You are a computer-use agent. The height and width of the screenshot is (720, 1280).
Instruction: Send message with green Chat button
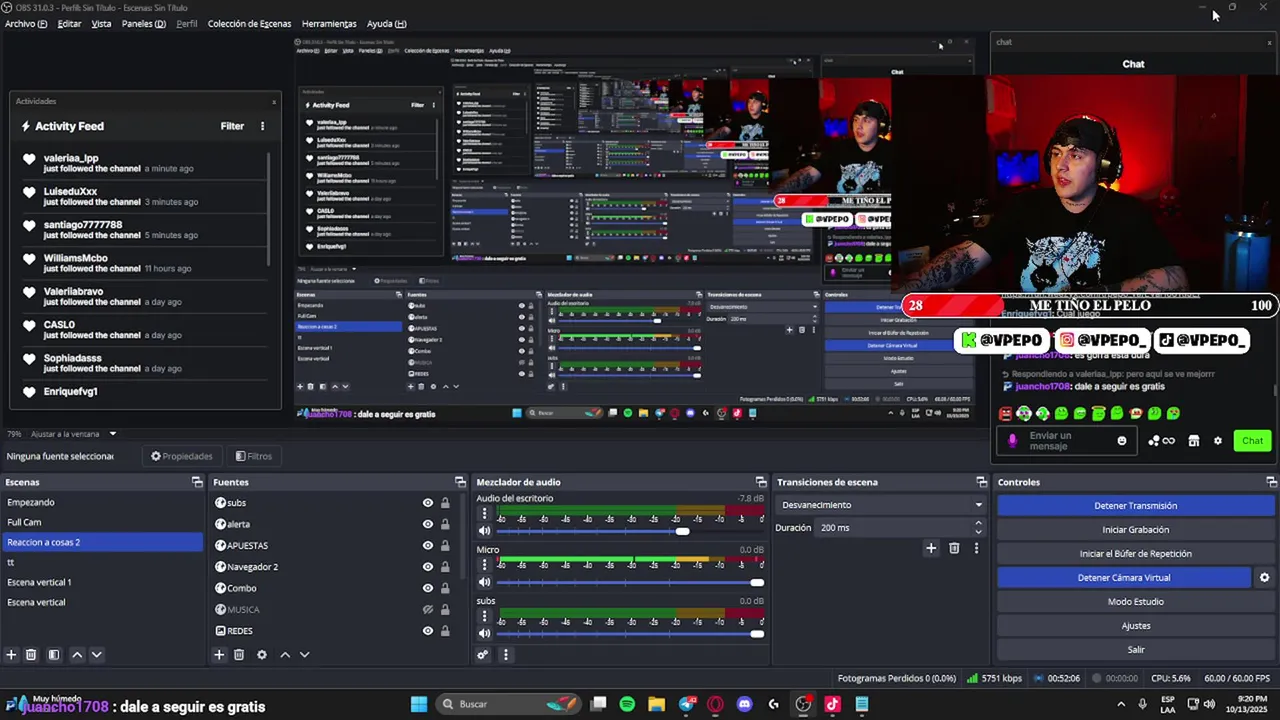tap(1252, 441)
